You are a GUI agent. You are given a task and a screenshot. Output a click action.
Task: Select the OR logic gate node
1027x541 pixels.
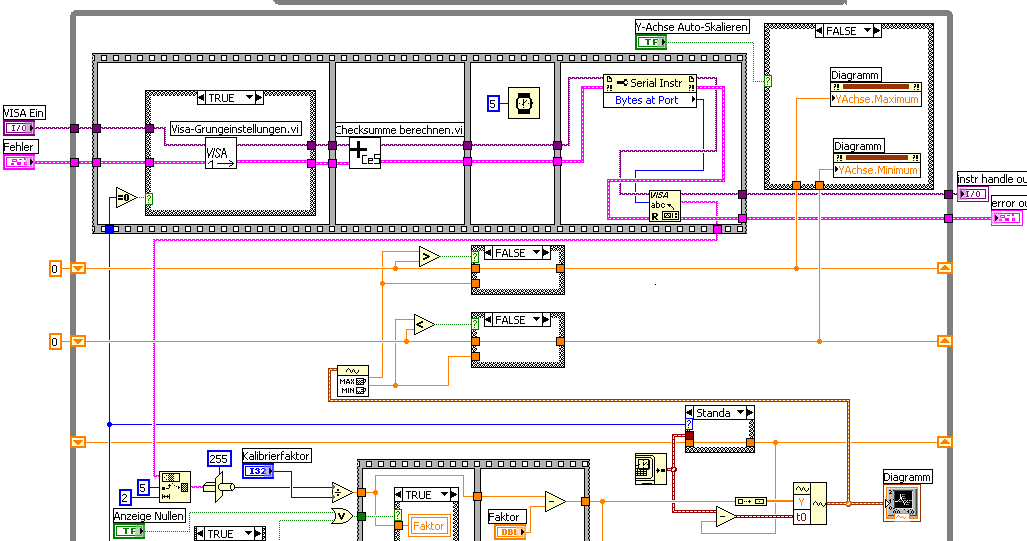[342, 516]
